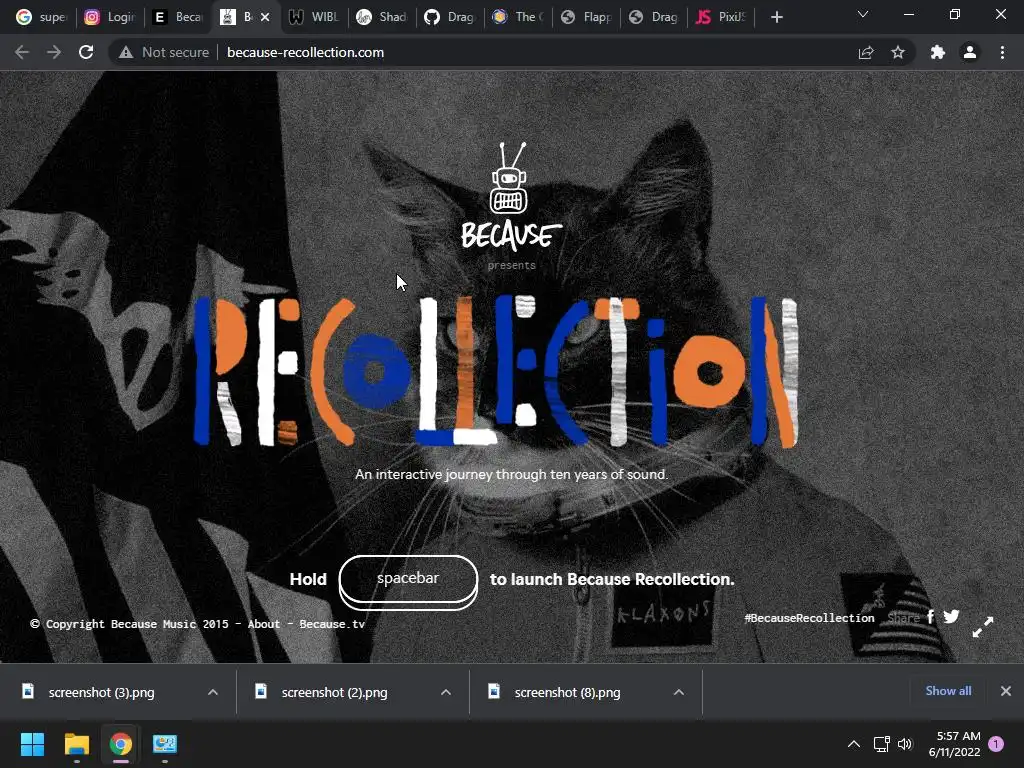1024x768 pixels.
Task: Click the #BecauseRecollection hashtag
Action: coord(809,618)
